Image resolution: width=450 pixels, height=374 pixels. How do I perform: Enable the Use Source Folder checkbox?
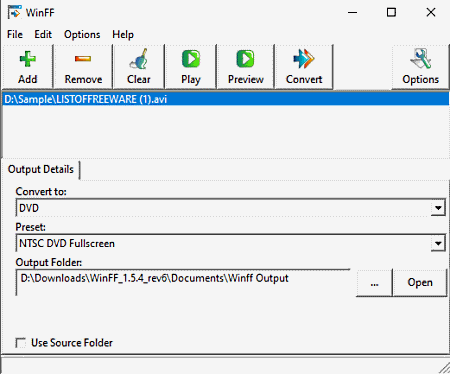(21, 343)
